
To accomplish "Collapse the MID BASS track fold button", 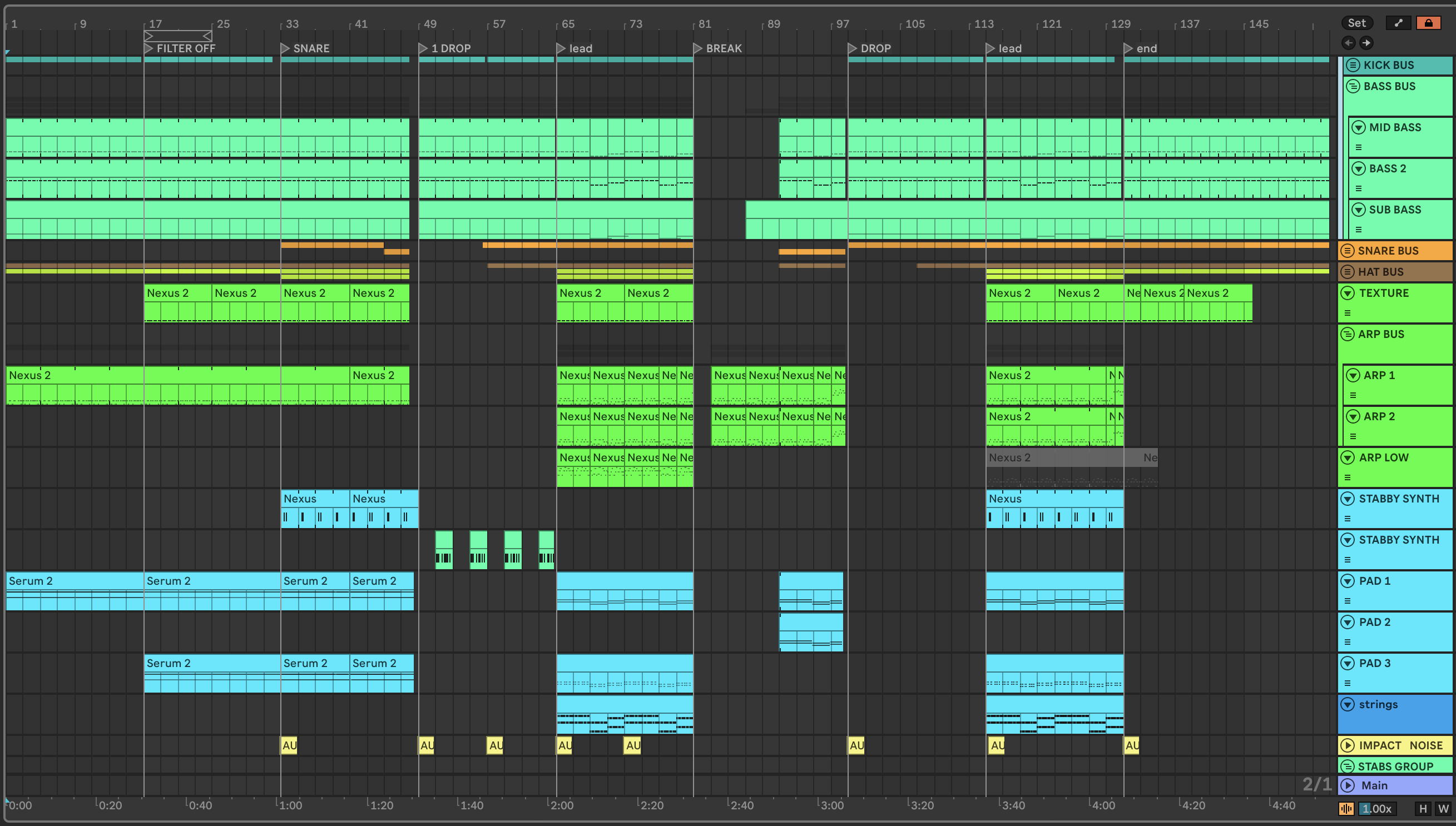I will 1359,127.
